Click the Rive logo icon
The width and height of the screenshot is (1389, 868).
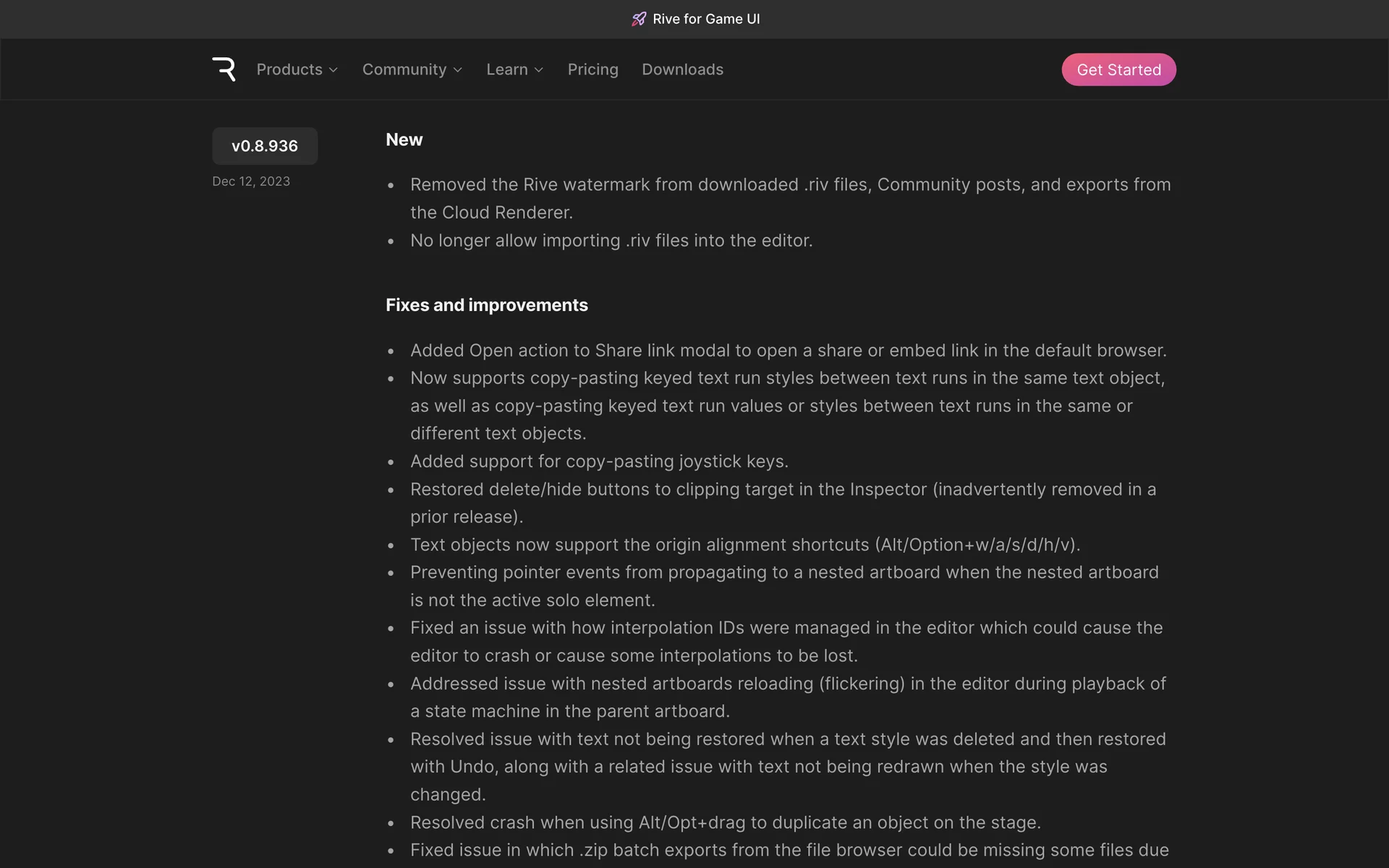click(x=224, y=69)
